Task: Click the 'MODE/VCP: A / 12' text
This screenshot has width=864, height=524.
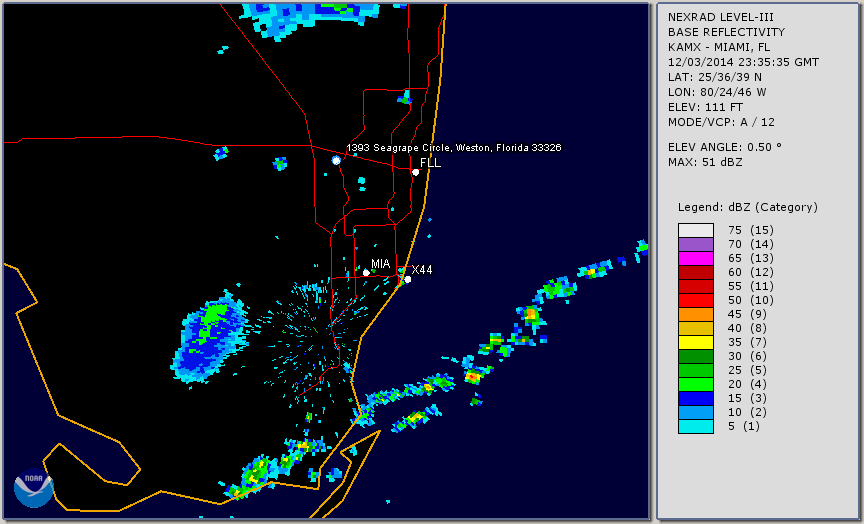Action: pos(721,122)
